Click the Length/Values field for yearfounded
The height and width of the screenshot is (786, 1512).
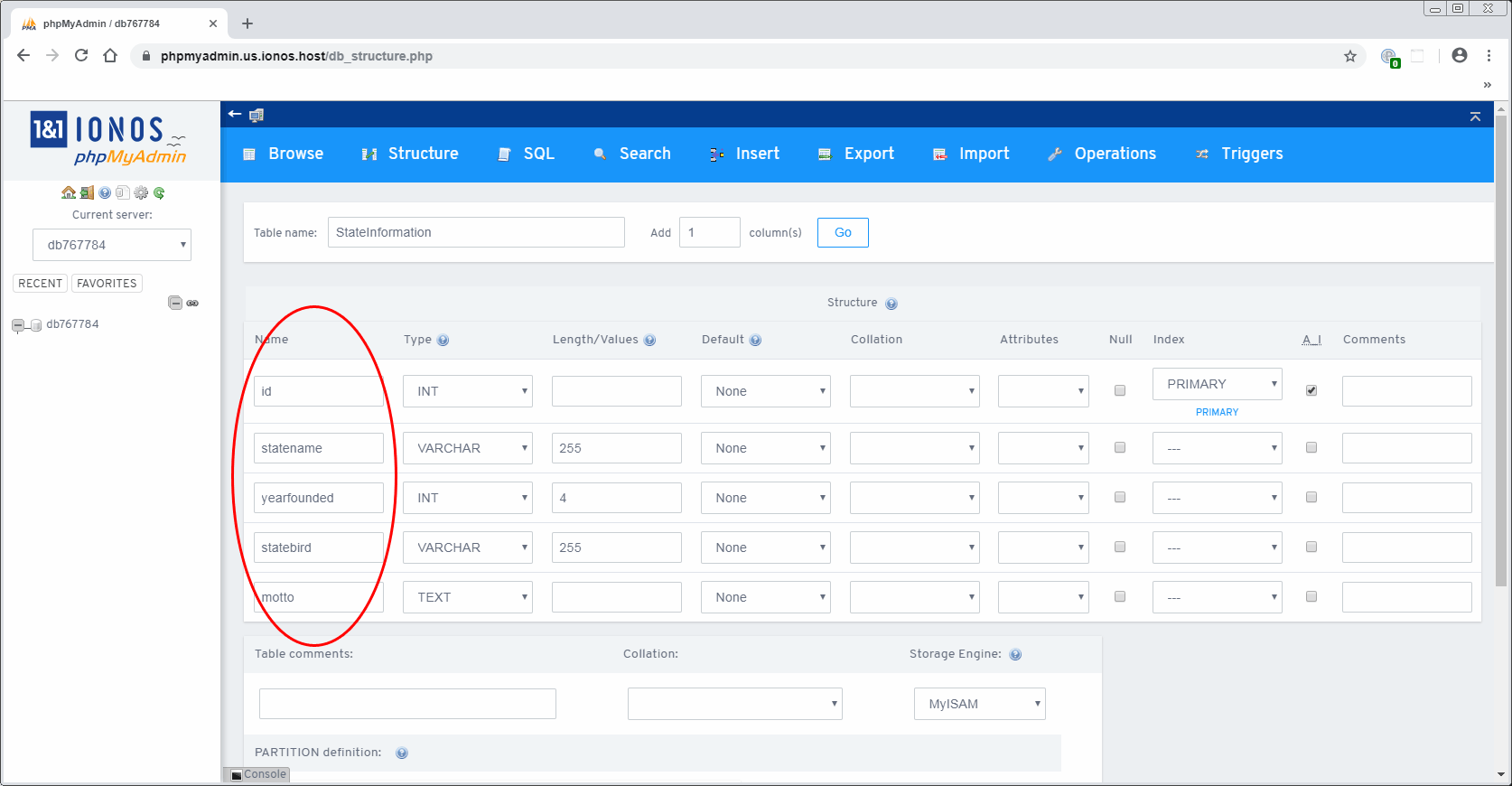617,498
